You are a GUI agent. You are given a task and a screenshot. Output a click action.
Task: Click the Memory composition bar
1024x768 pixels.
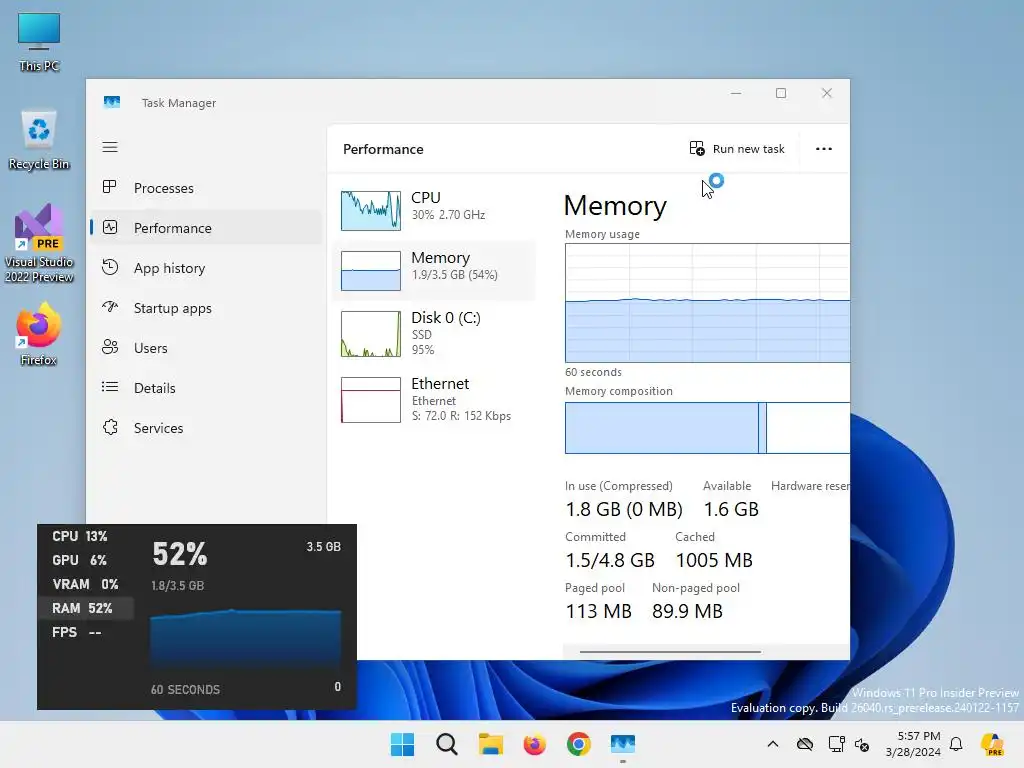(x=707, y=428)
